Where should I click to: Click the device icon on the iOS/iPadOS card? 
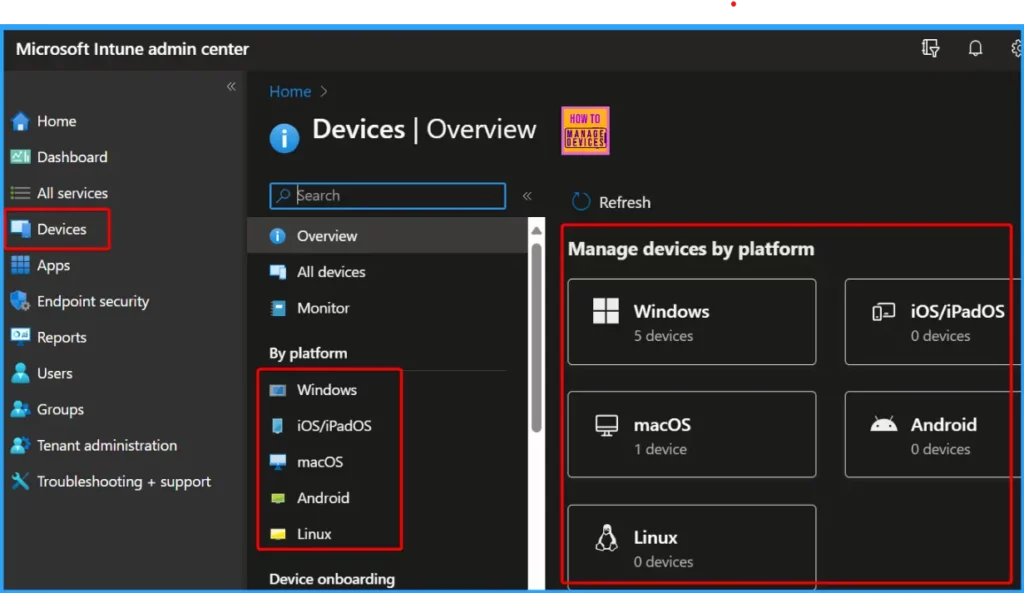click(884, 312)
